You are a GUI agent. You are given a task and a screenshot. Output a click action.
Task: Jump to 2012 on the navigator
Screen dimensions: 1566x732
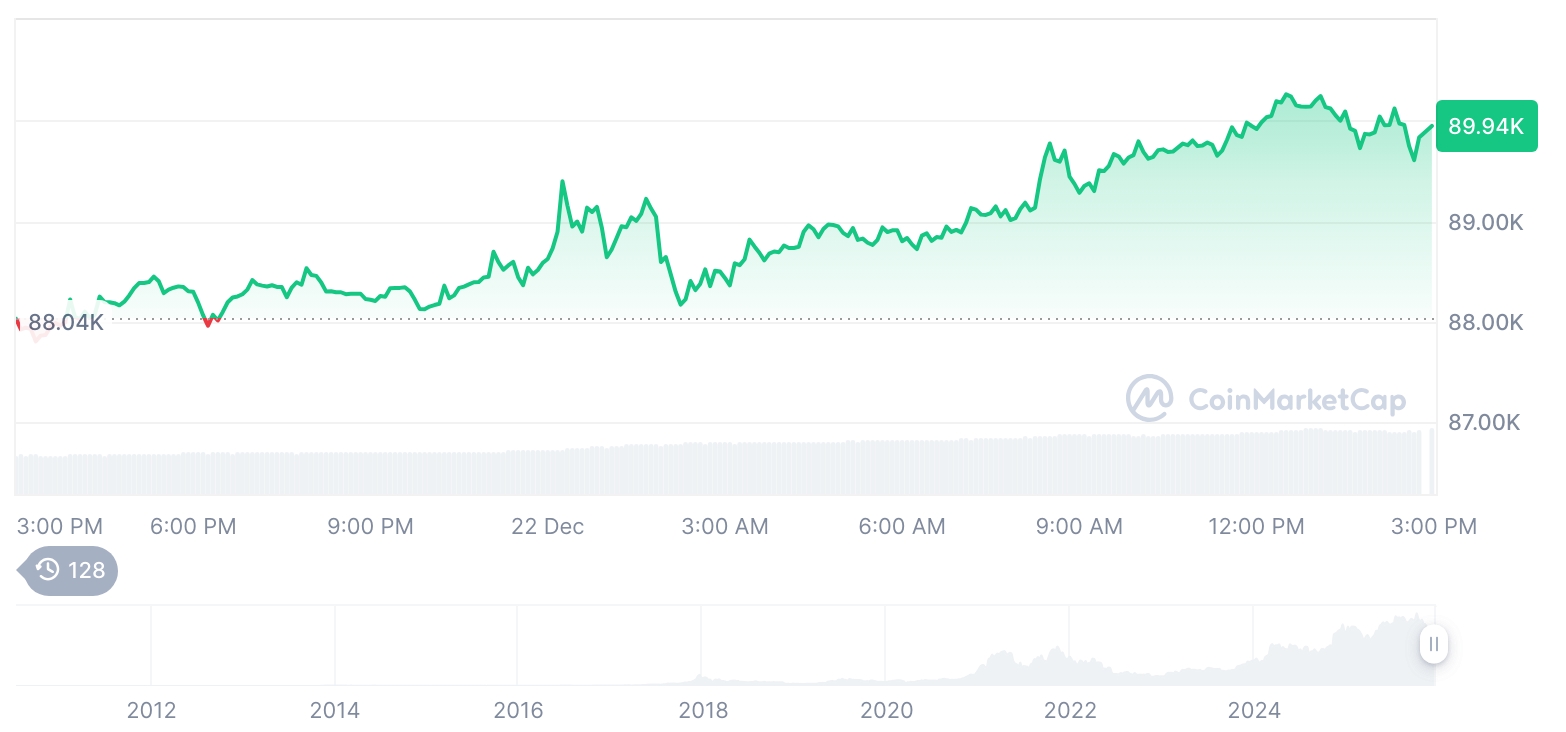151,710
